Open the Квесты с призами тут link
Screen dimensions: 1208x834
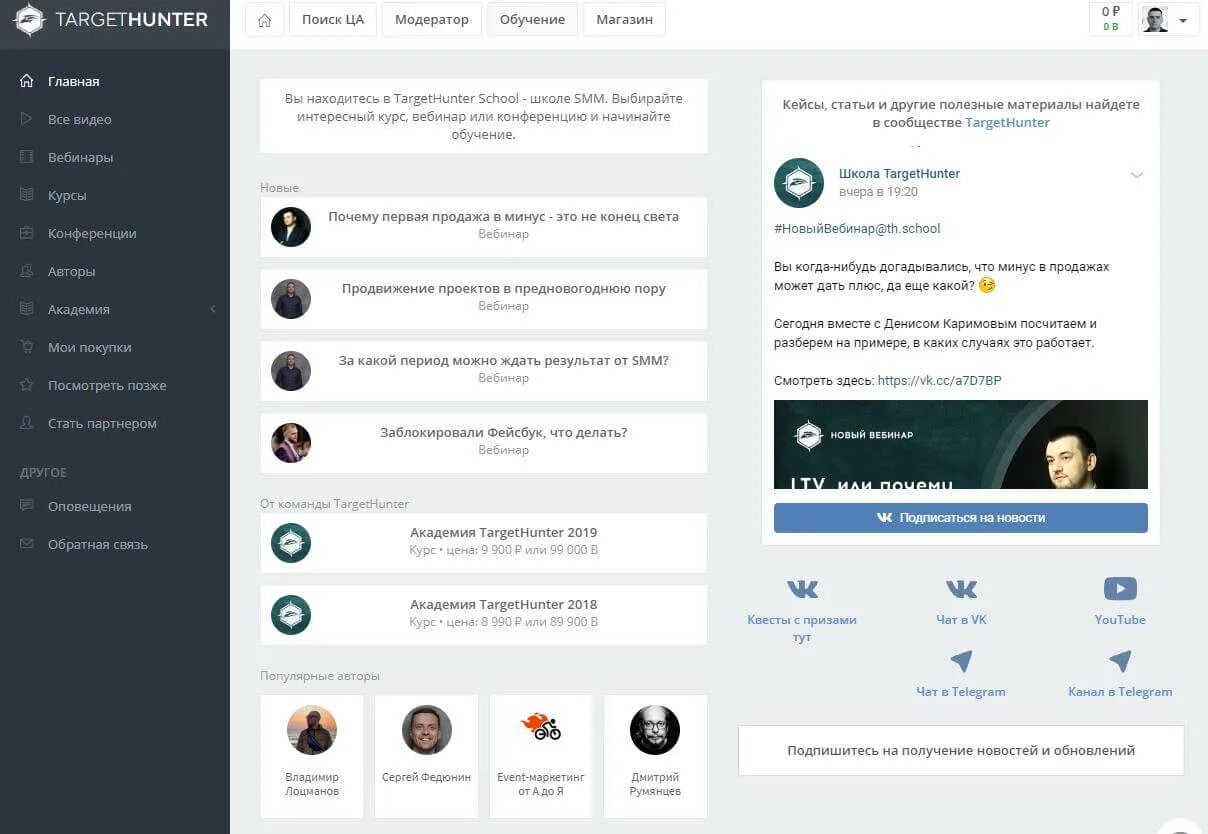point(802,628)
